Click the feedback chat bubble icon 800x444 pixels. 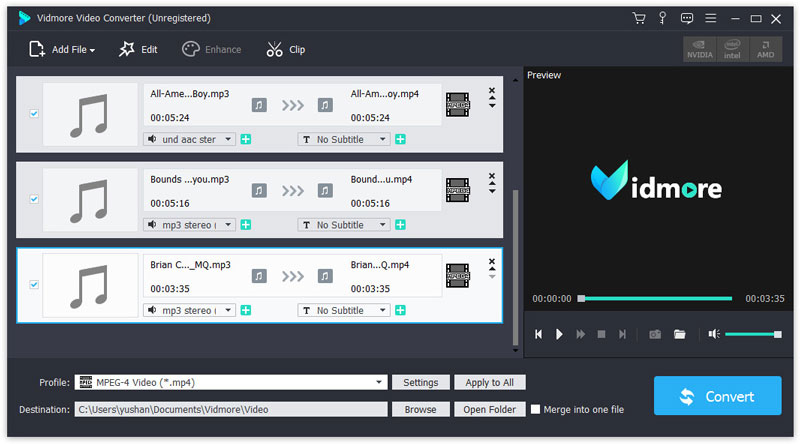tap(686, 18)
